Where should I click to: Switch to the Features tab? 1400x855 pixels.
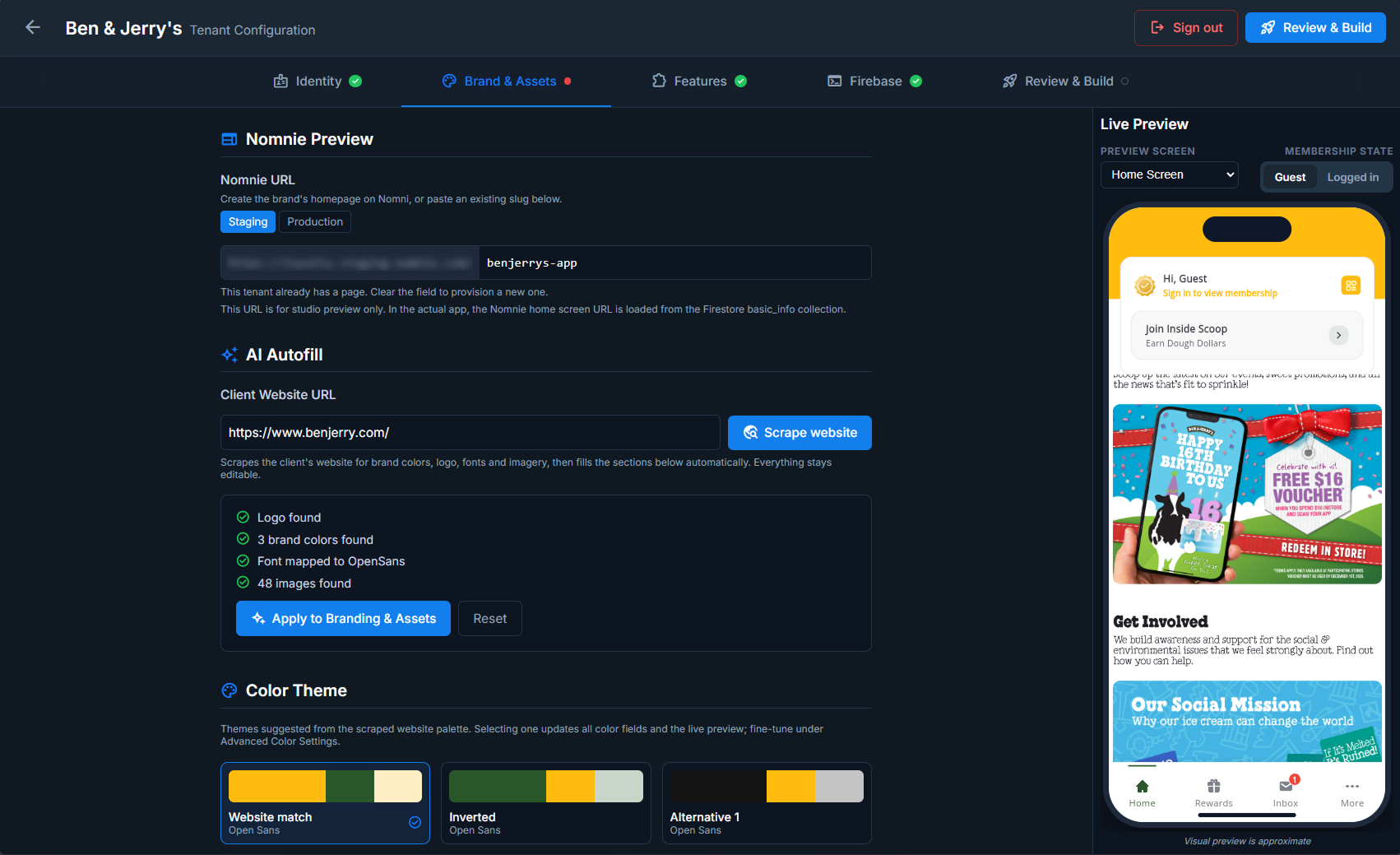tap(699, 81)
